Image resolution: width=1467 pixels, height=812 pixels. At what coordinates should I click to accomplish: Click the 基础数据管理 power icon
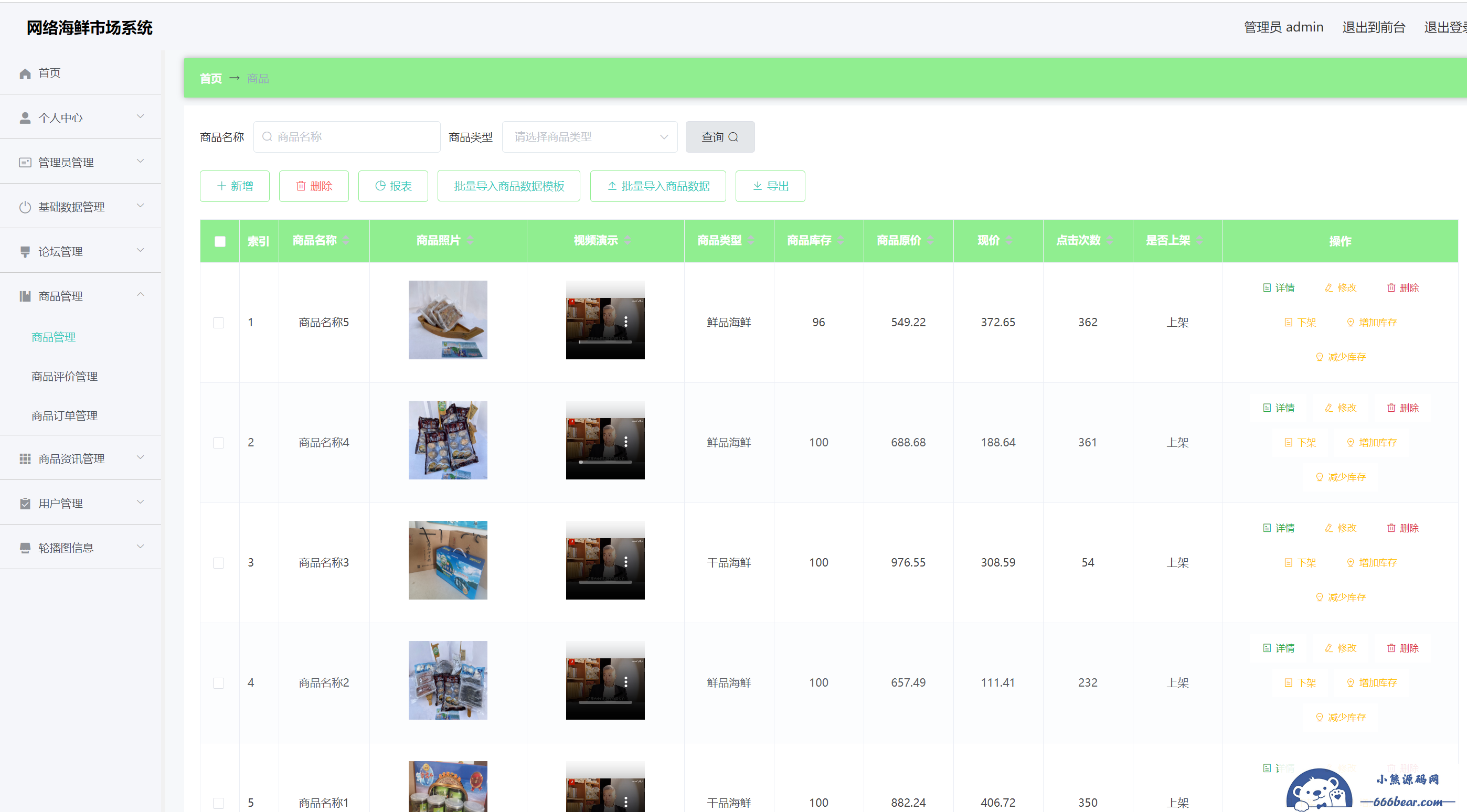point(25,207)
